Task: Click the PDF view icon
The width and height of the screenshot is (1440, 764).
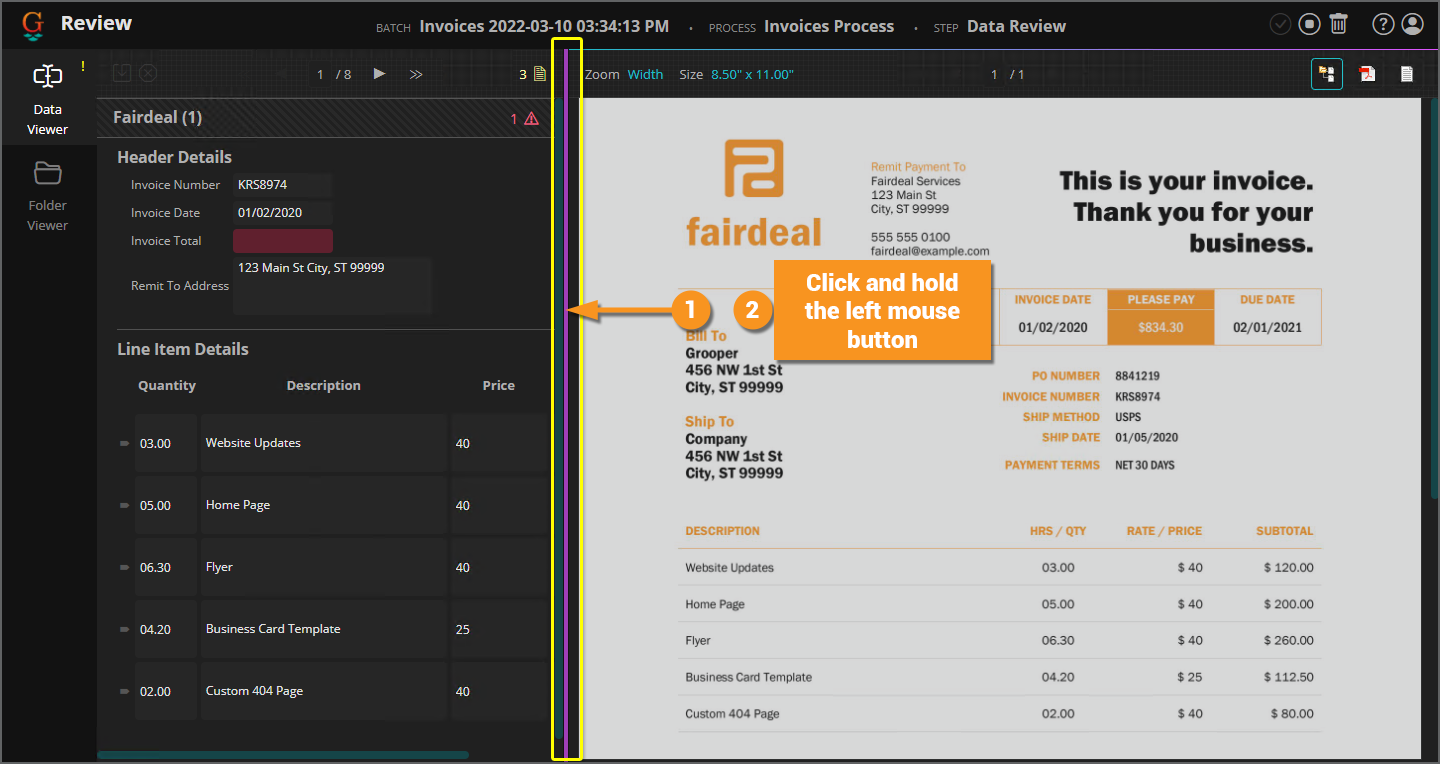Action: pyautogui.click(x=1367, y=74)
